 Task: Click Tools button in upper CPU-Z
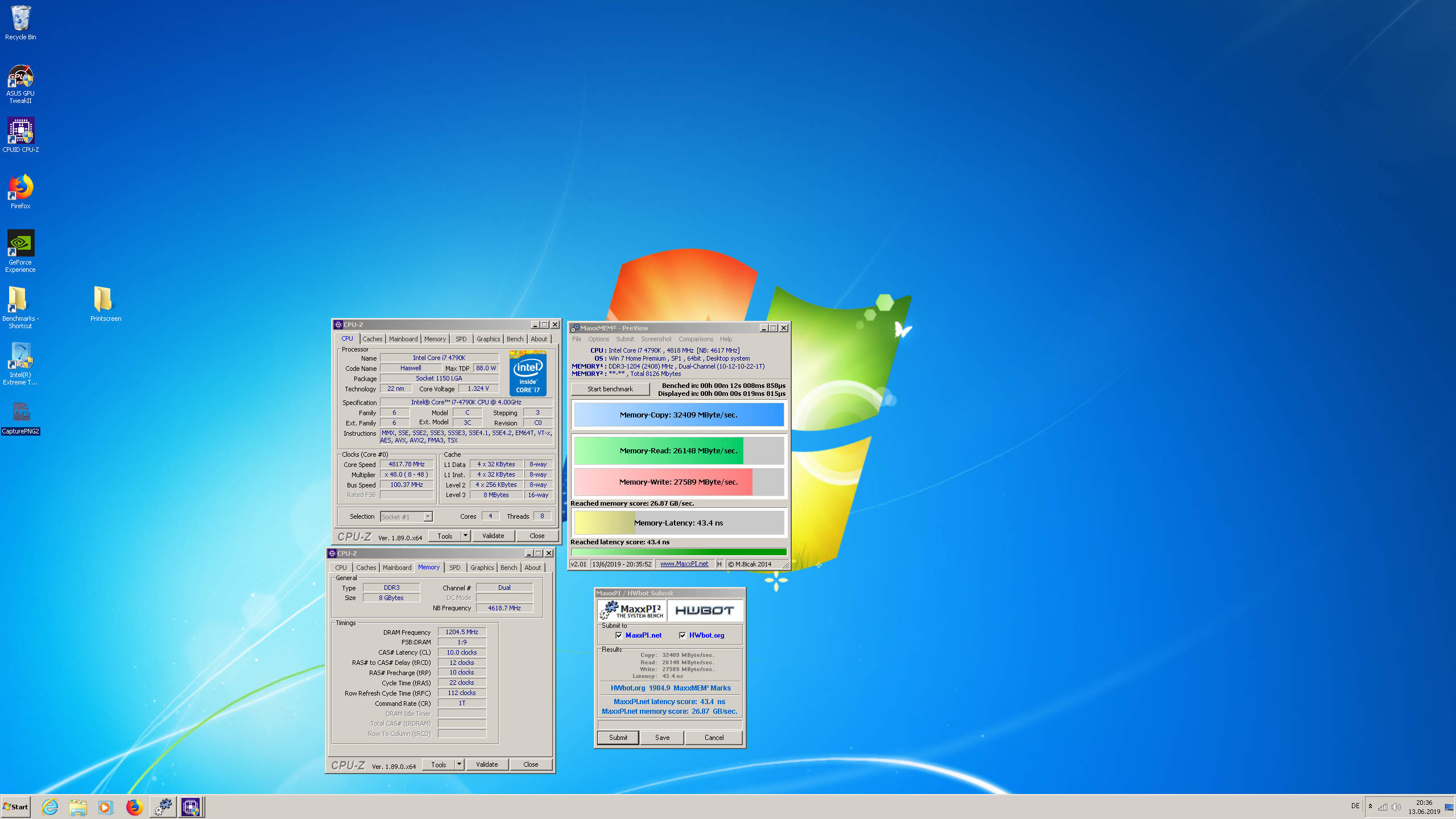(x=445, y=536)
